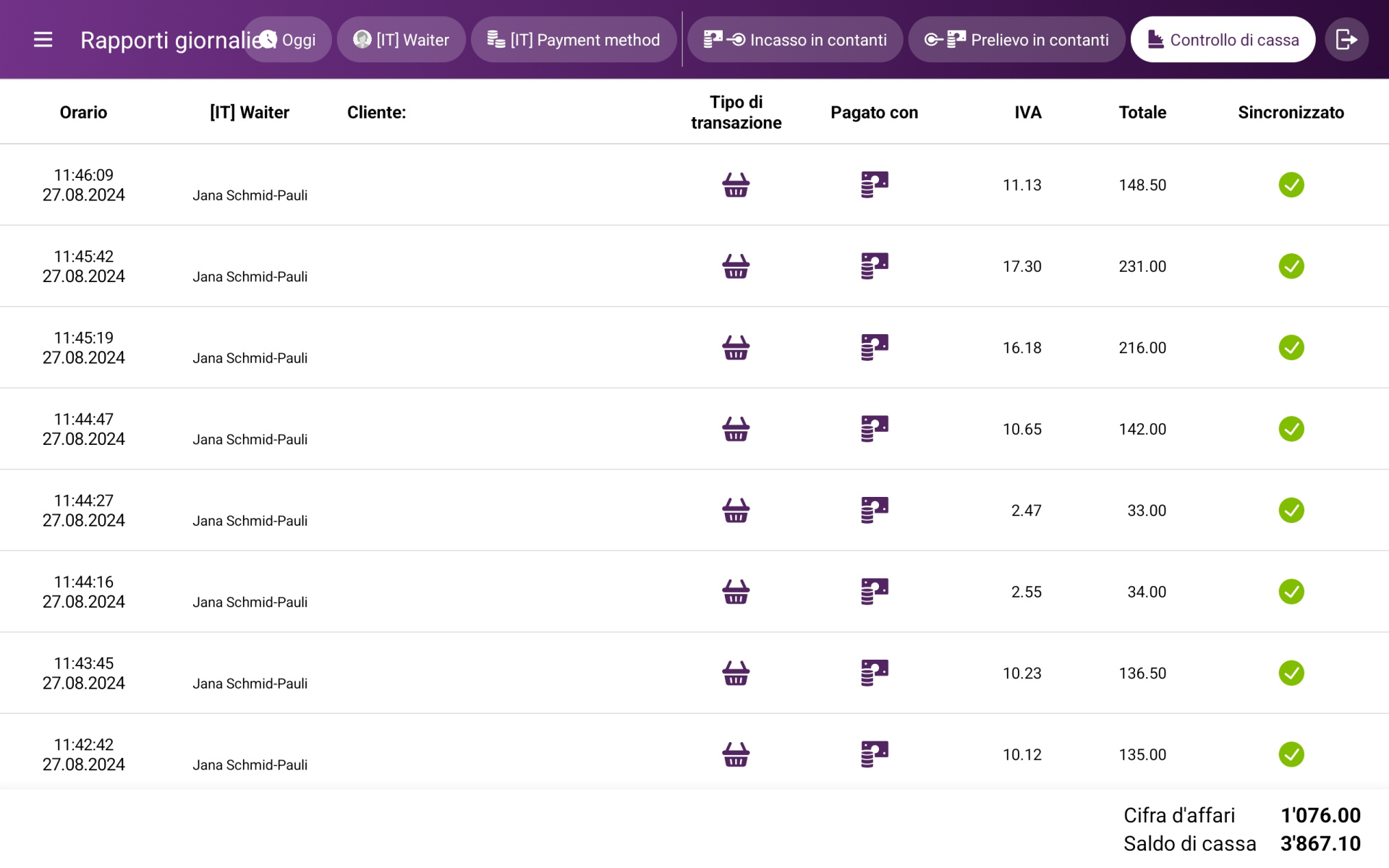Open the hamburger navigation menu
The width and height of the screenshot is (1389, 868).
click(43, 40)
